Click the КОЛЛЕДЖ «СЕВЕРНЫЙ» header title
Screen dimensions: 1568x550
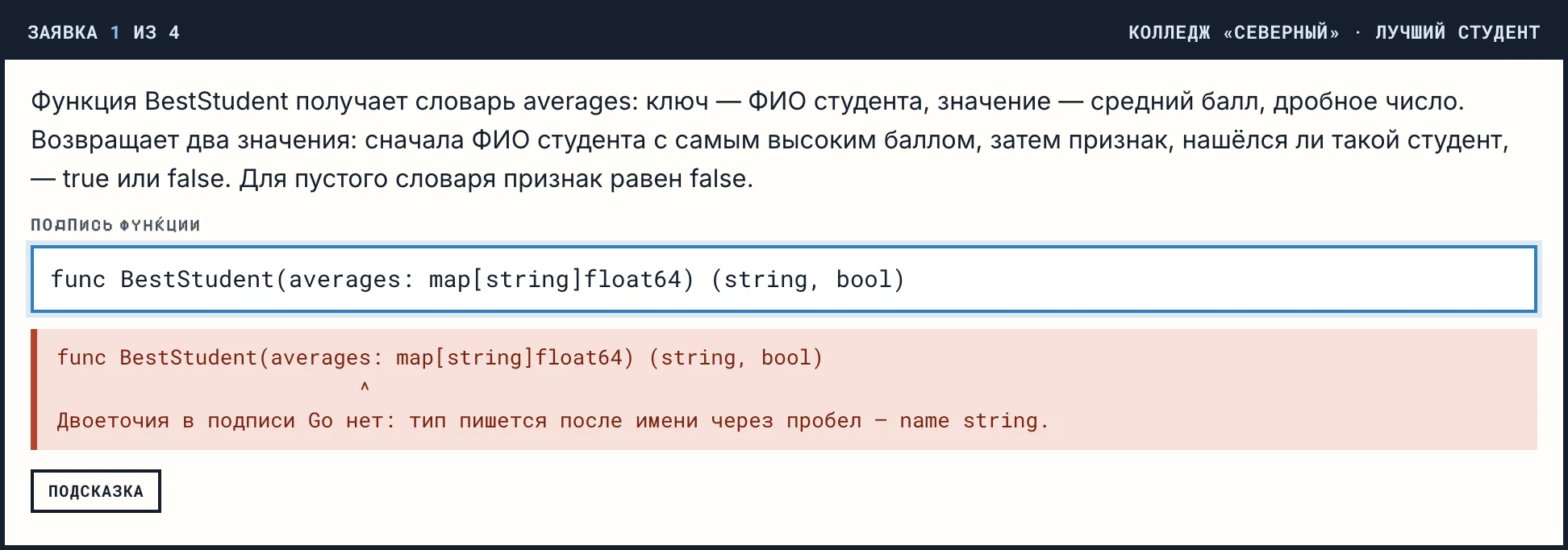click(x=1233, y=32)
